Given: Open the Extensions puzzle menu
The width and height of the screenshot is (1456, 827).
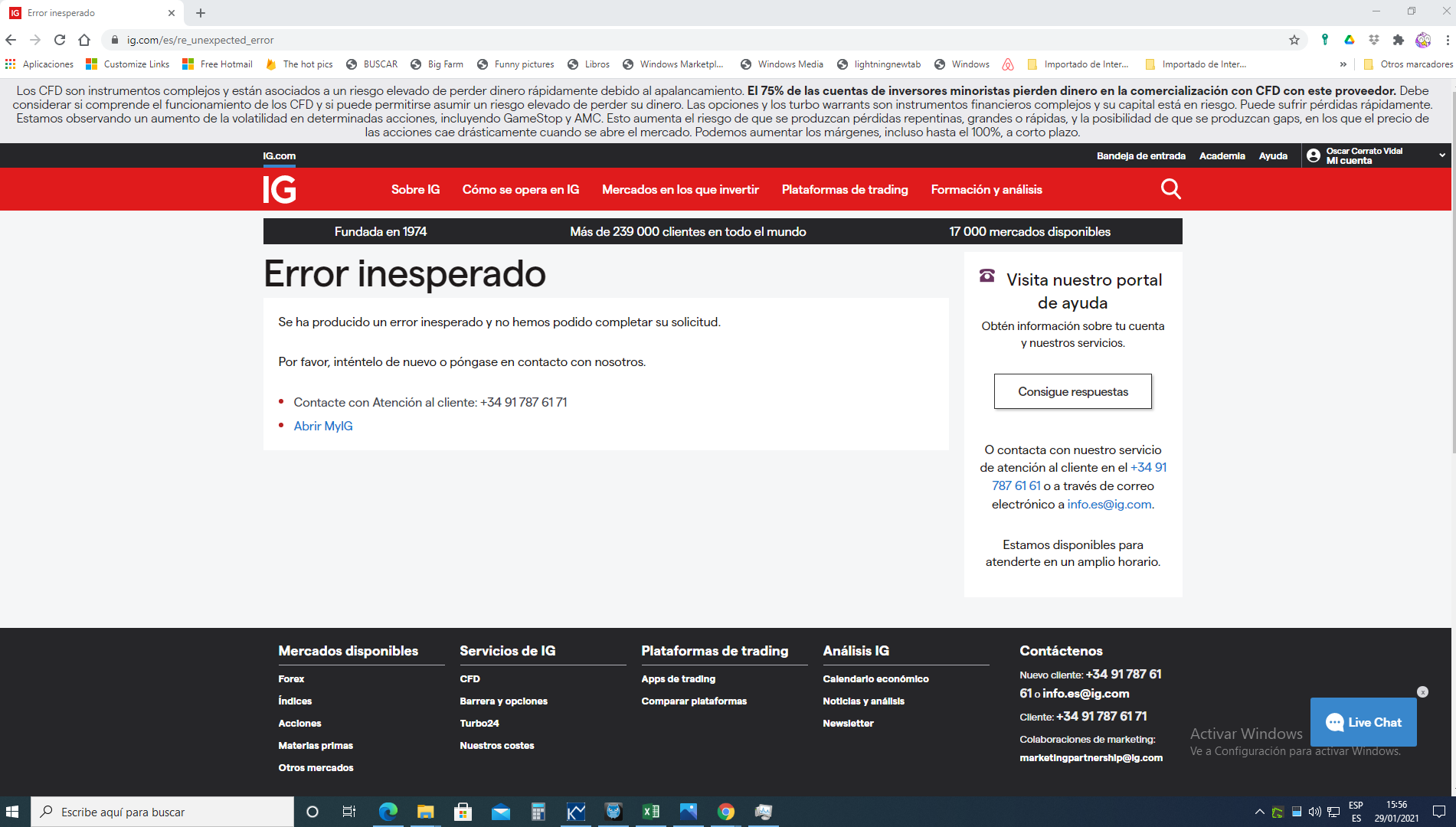Looking at the screenshot, I should coord(1399,40).
